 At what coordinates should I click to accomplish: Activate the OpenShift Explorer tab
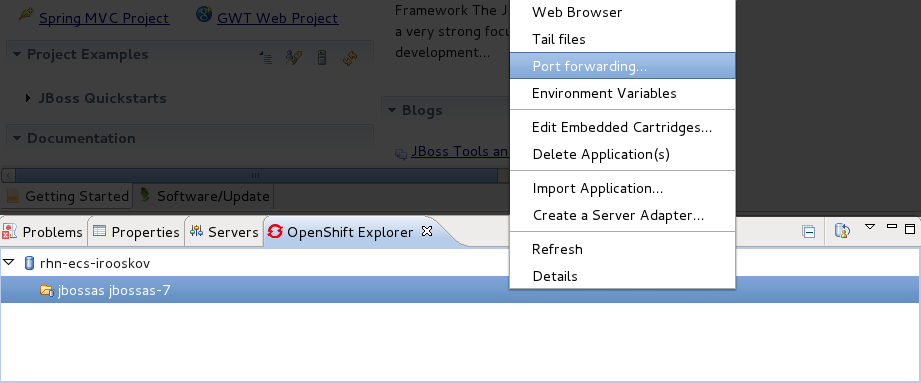350,232
